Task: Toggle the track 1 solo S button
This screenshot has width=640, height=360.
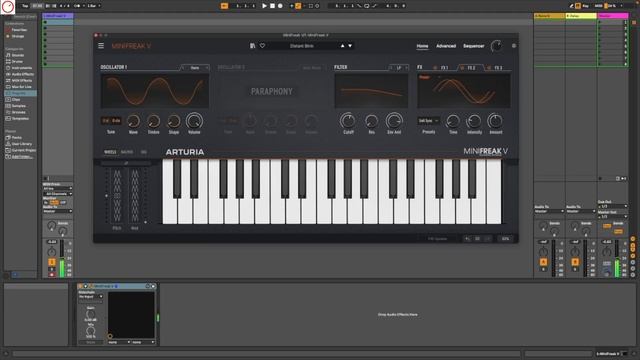Action: coord(52,269)
